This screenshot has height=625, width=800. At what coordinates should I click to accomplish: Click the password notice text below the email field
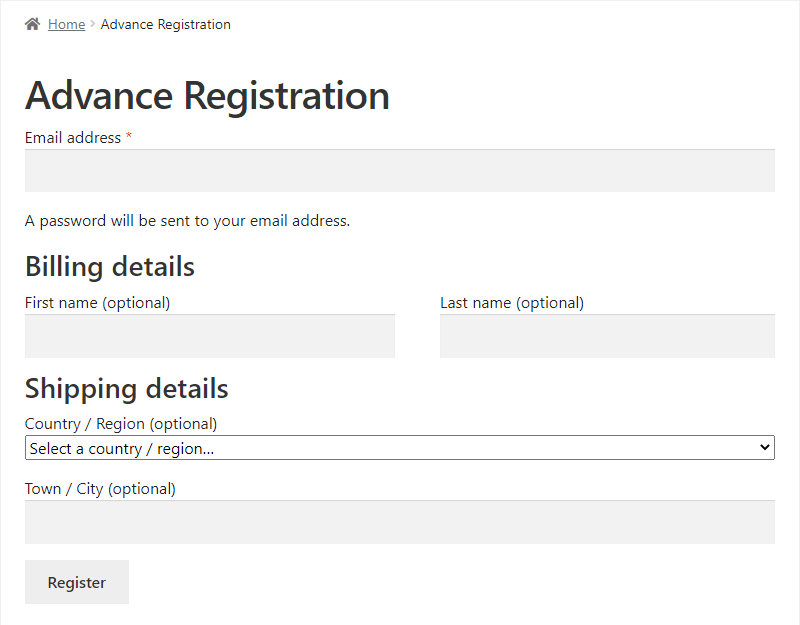pyautogui.click(x=187, y=220)
